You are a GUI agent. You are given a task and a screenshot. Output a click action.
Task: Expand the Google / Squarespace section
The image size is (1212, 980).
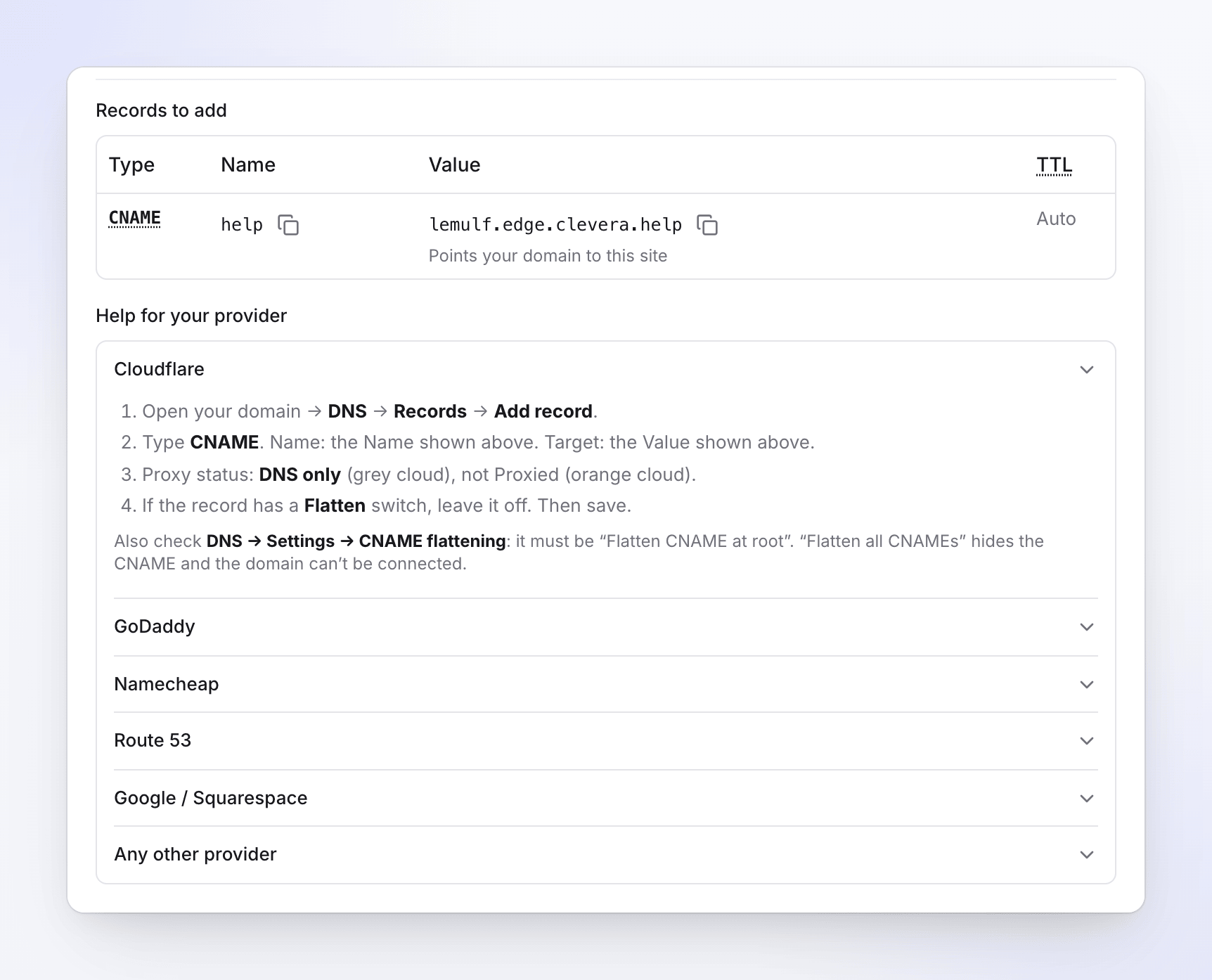[606, 798]
